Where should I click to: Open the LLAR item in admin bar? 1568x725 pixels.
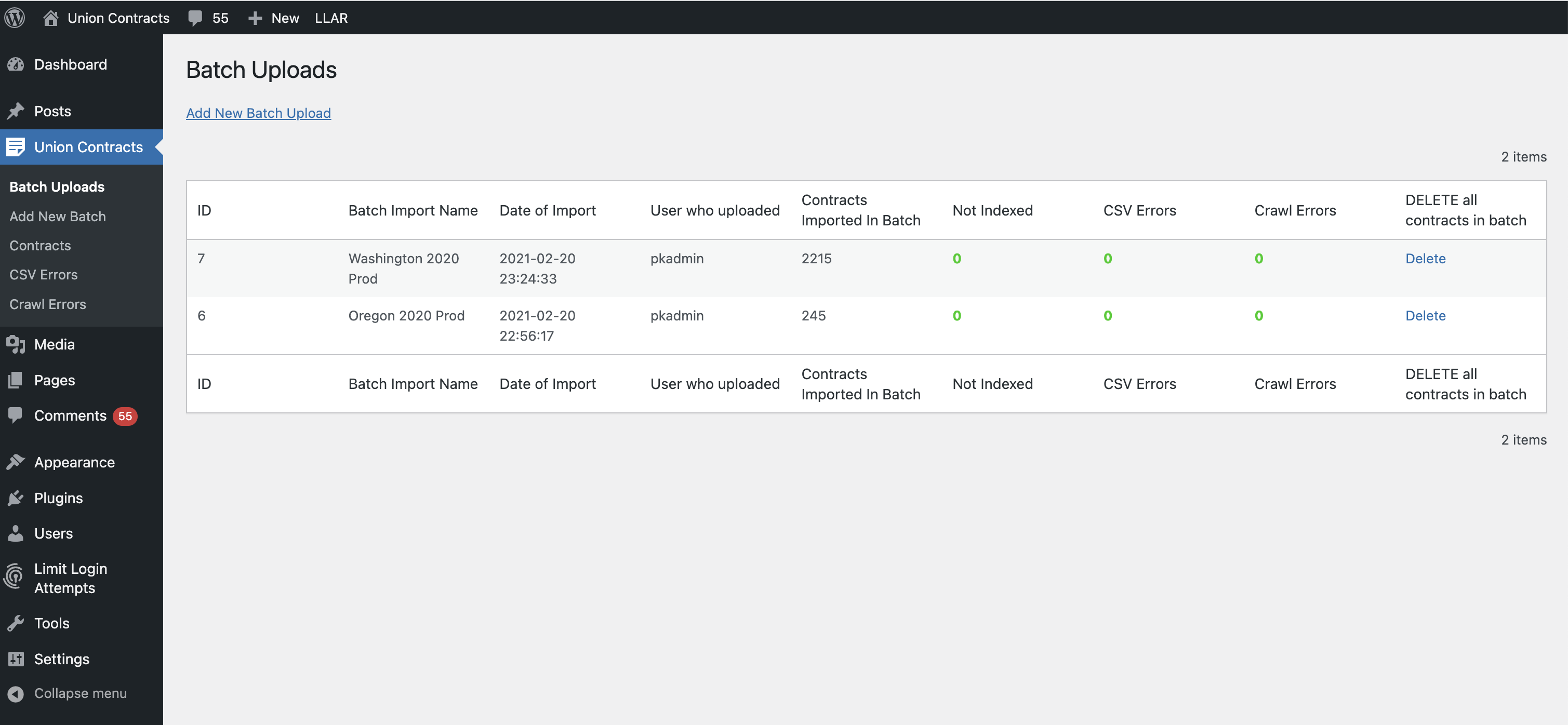point(331,18)
